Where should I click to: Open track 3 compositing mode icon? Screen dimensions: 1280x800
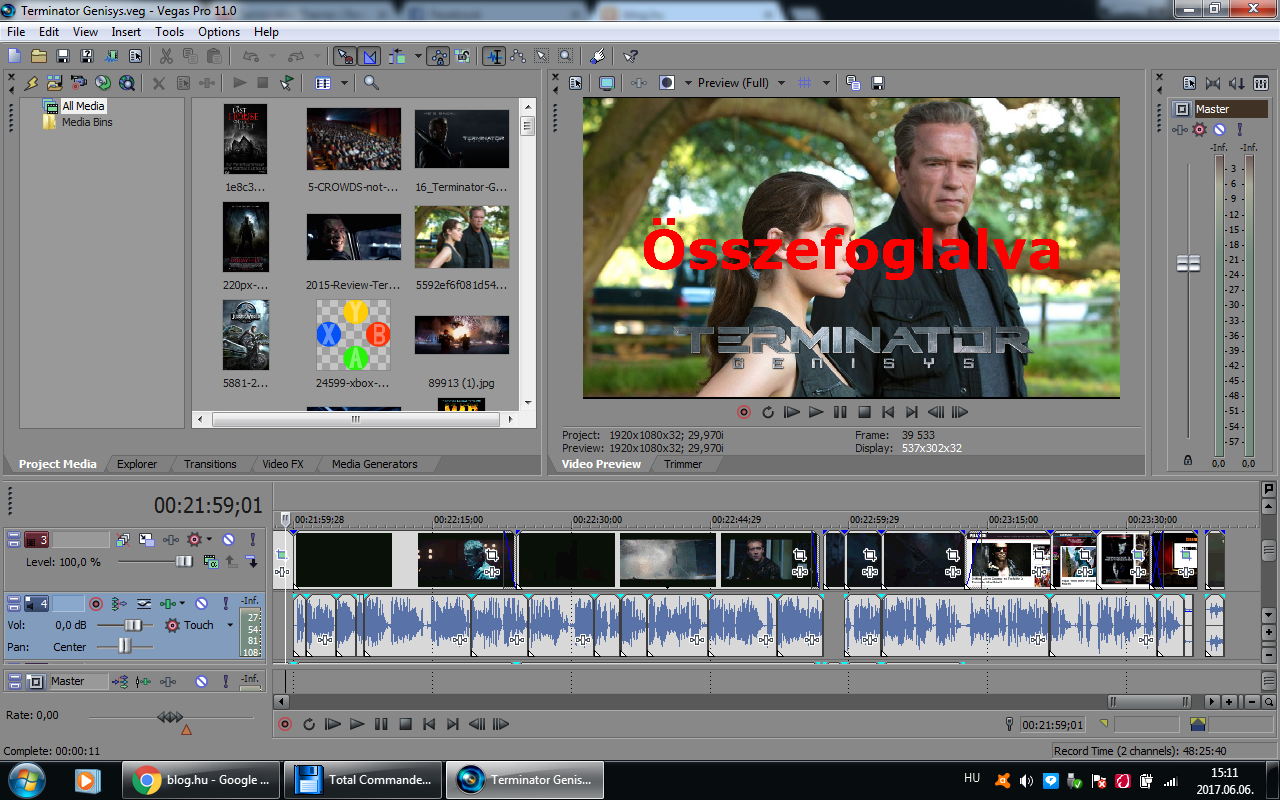tap(210, 563)
